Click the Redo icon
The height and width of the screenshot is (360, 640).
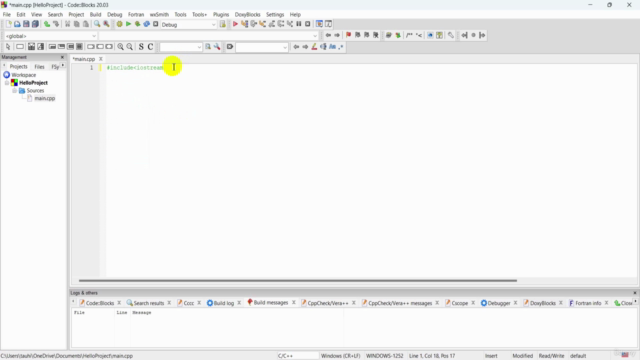coord(56,24)
